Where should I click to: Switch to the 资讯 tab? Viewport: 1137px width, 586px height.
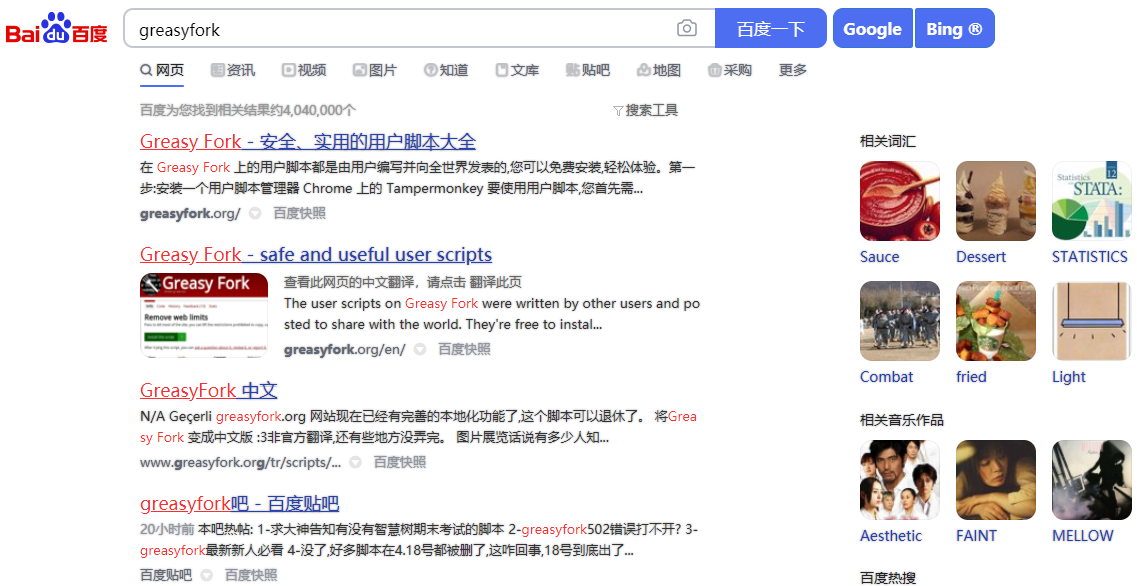[233, 70]
